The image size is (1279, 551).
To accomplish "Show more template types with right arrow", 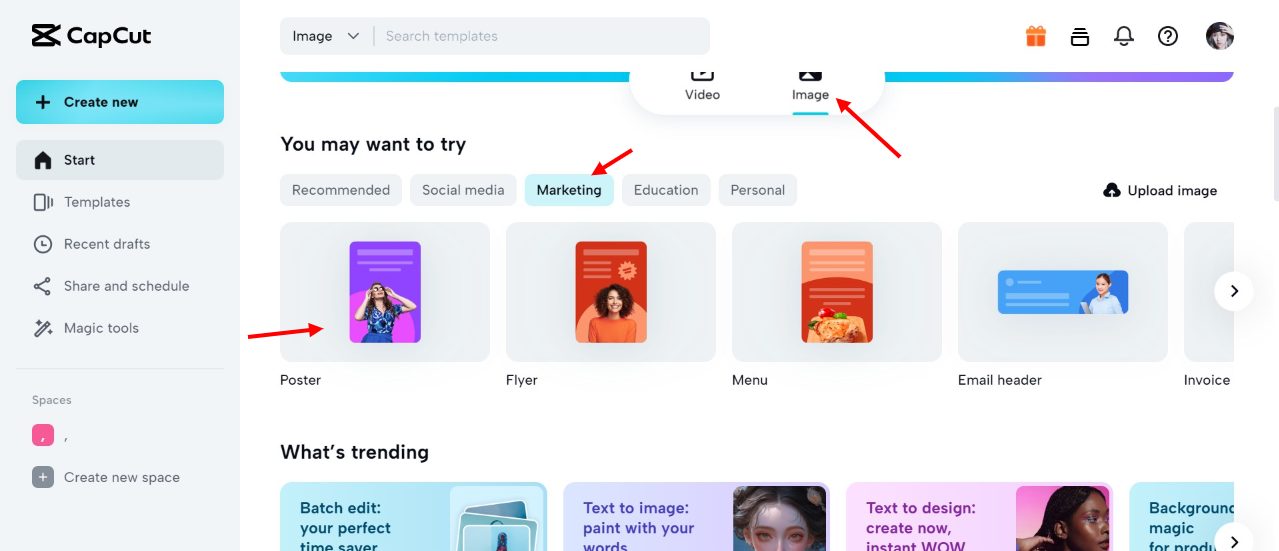I will click(x=1234, y=291).
